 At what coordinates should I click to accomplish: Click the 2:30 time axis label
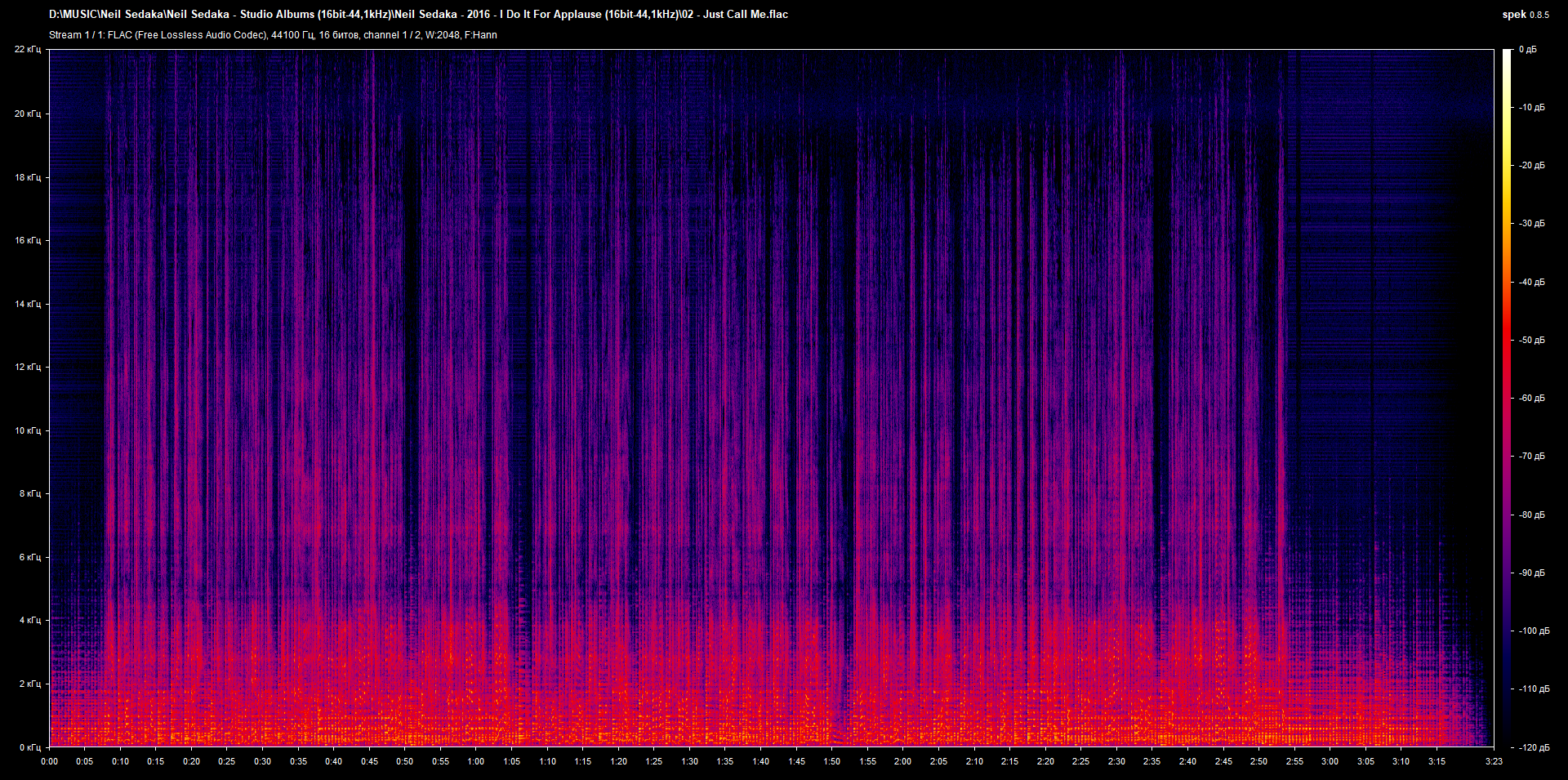[x=1116, y=761]
